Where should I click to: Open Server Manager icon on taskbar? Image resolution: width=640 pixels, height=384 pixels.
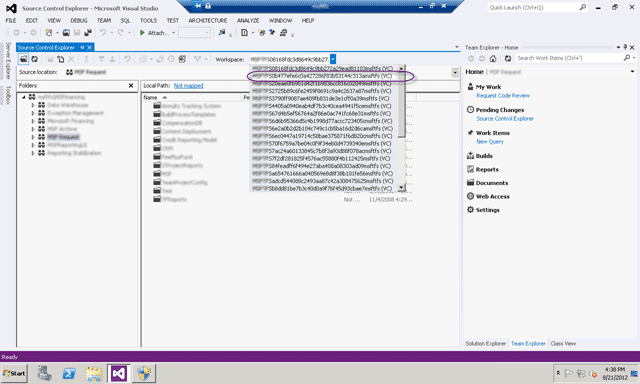pyautogui.click(x=44, y=373)
